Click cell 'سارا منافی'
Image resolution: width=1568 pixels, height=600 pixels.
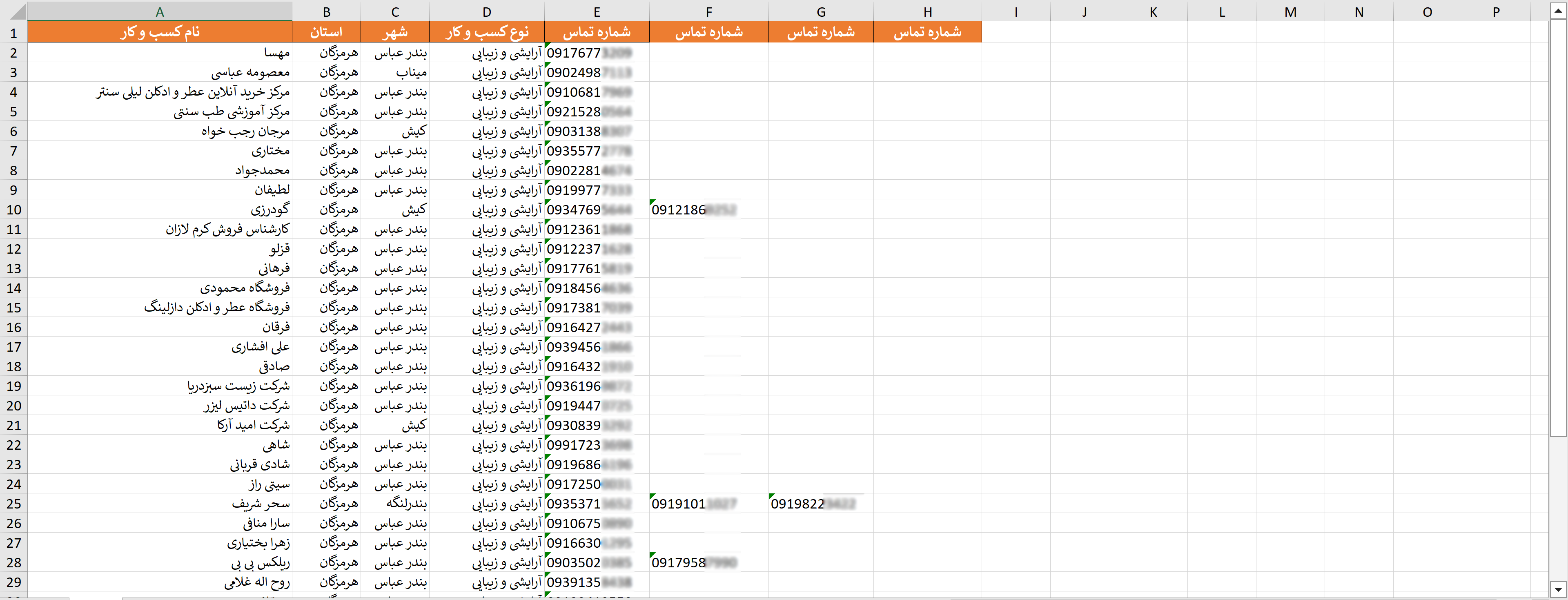click(160, 523)
